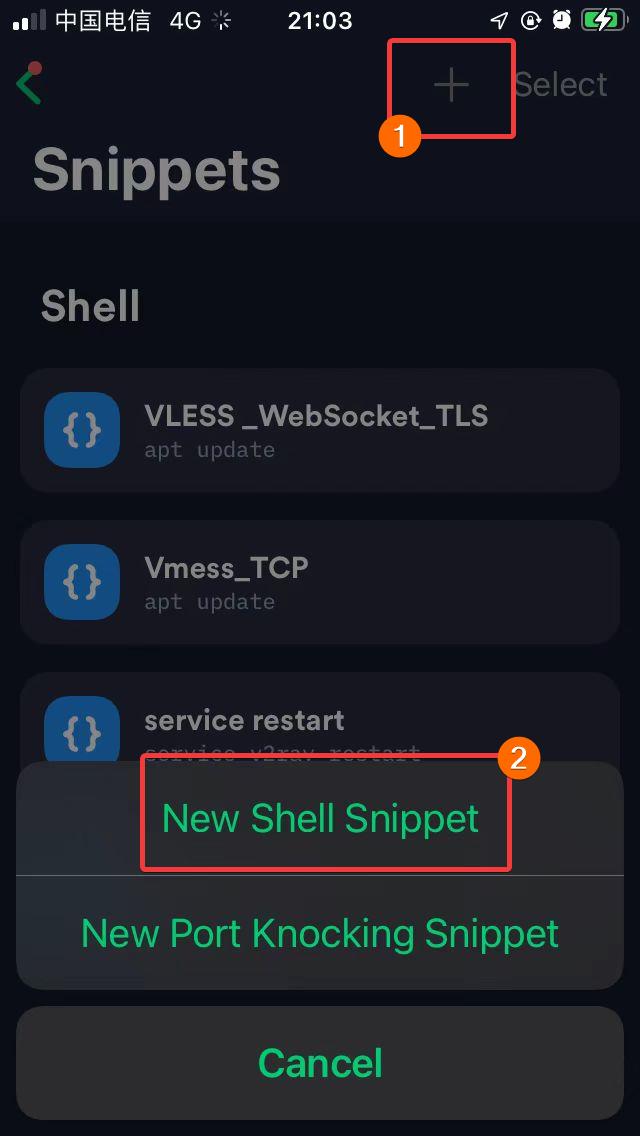Tap the rotation lock status icon
Screen dimensions: 640x1136
pyautogui.click(x=531, y=20)
